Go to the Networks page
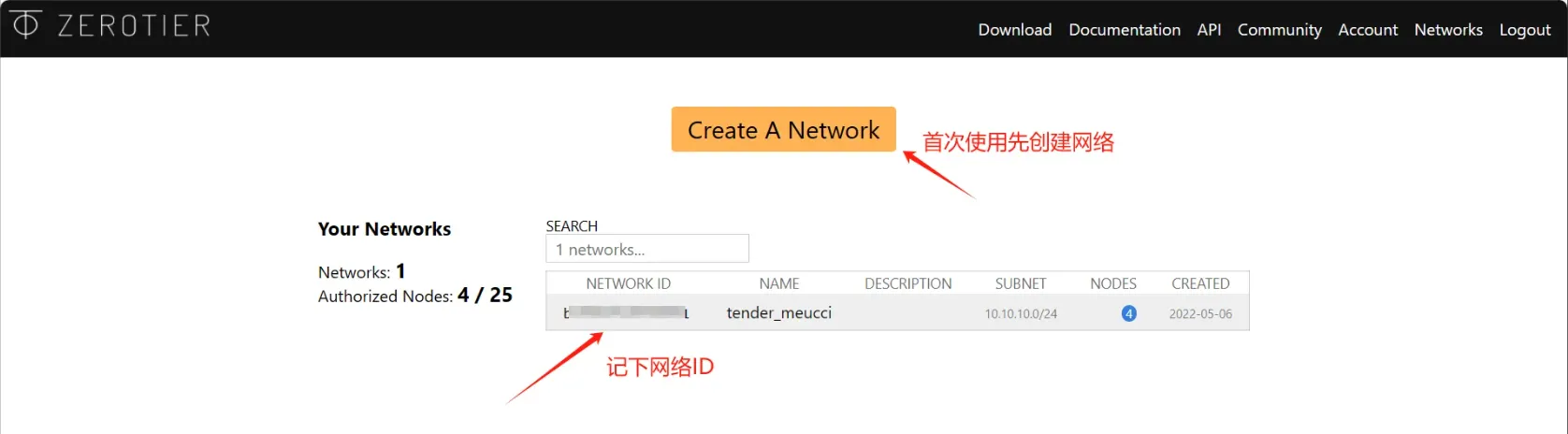This screenshot has width=1568, height=434. (x=1448, y=30)
